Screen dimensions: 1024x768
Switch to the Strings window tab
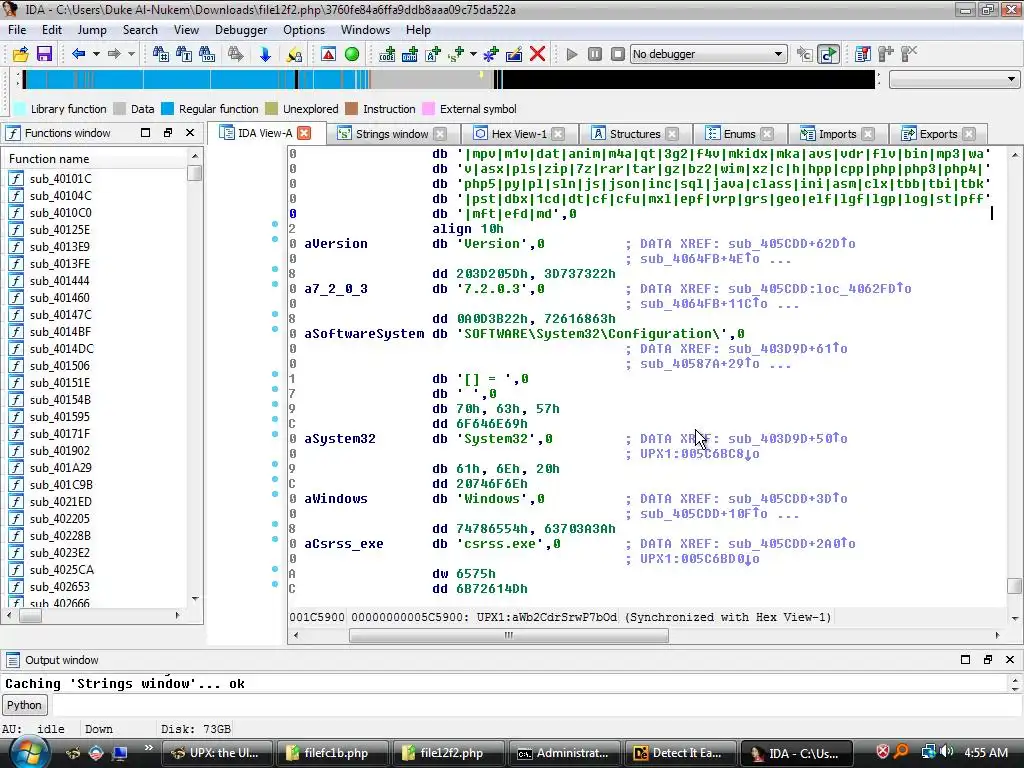(391, 134)
